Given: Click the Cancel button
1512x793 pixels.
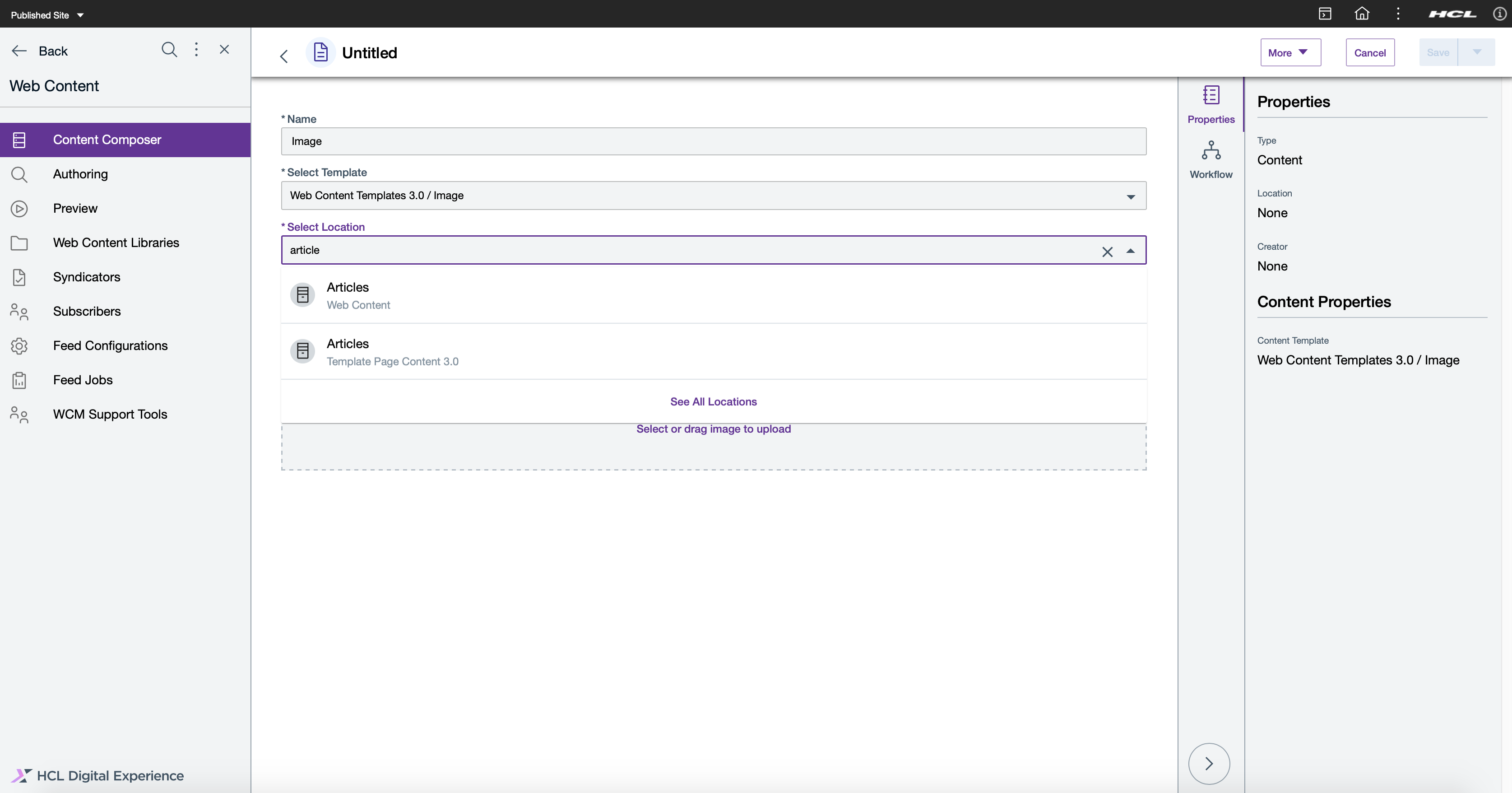Looking at the screenshot, I should tap(1370, 52).
